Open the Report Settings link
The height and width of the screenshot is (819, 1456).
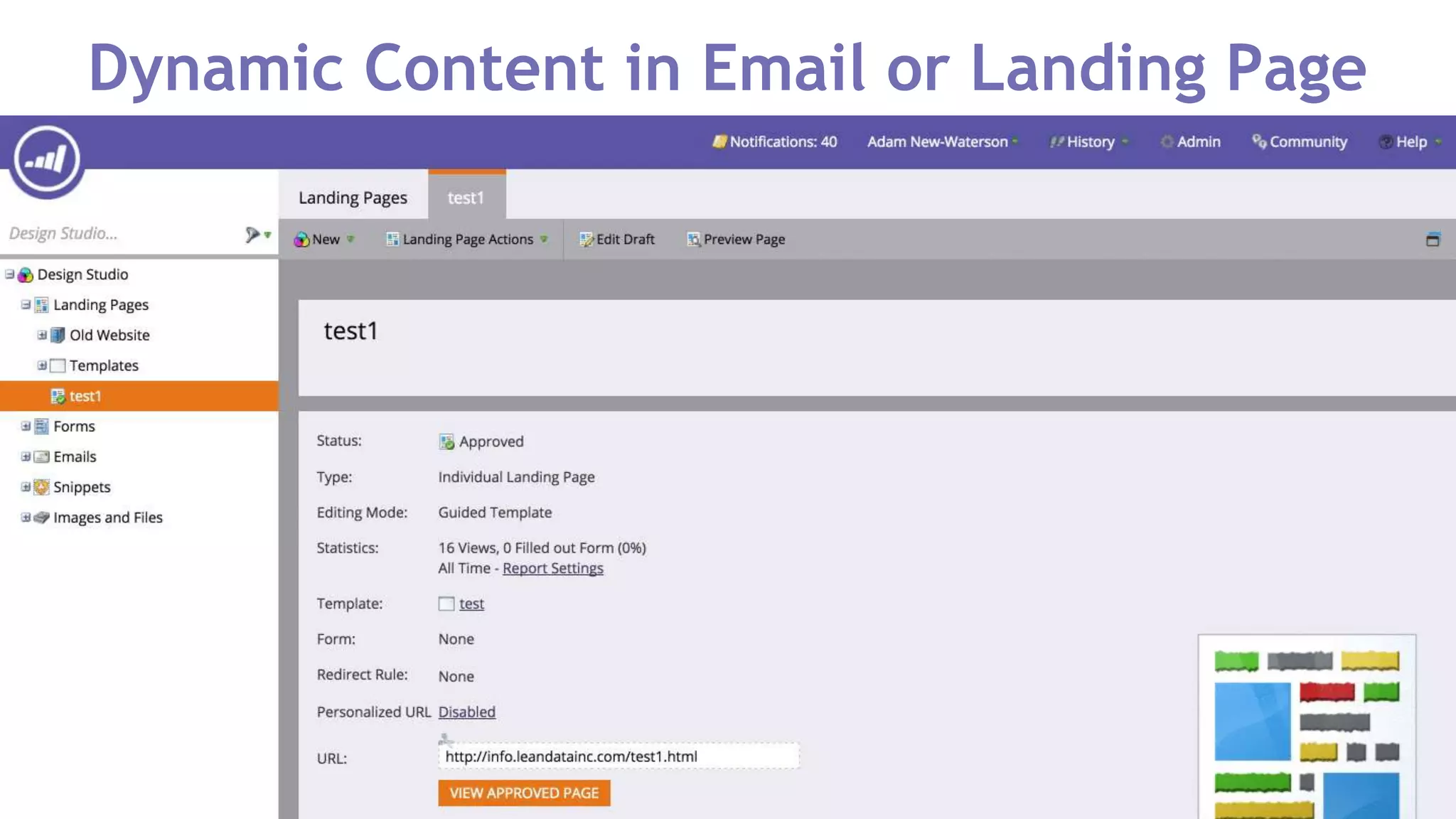tap(553, 568)
